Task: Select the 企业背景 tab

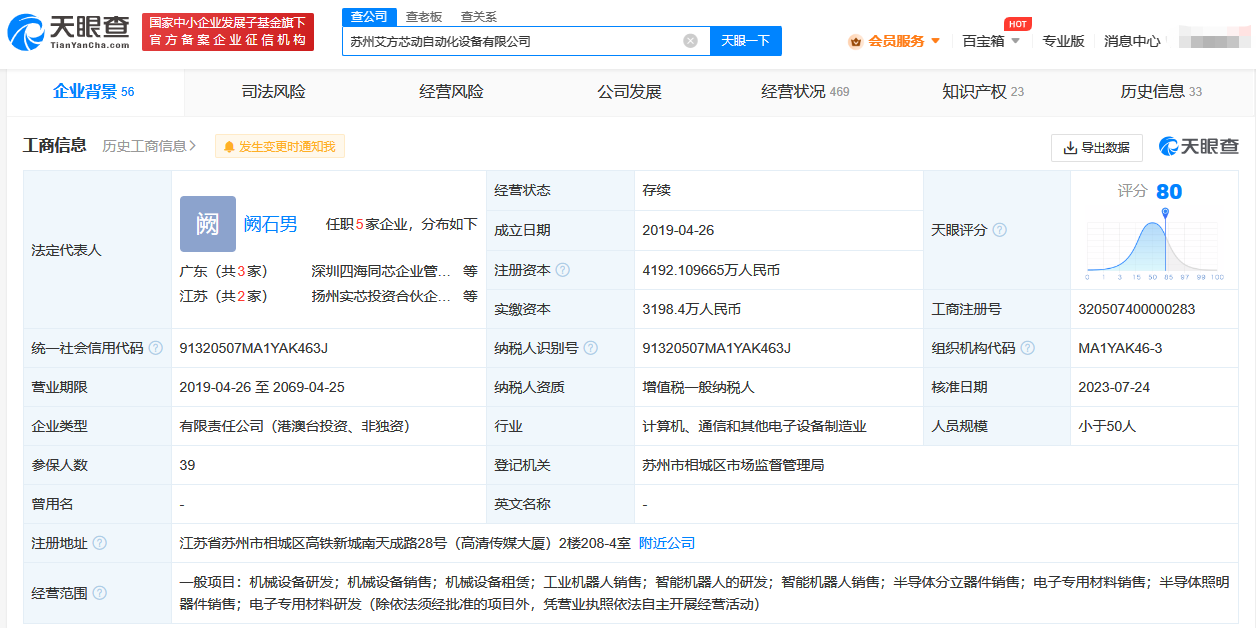Action: [94, 92]
